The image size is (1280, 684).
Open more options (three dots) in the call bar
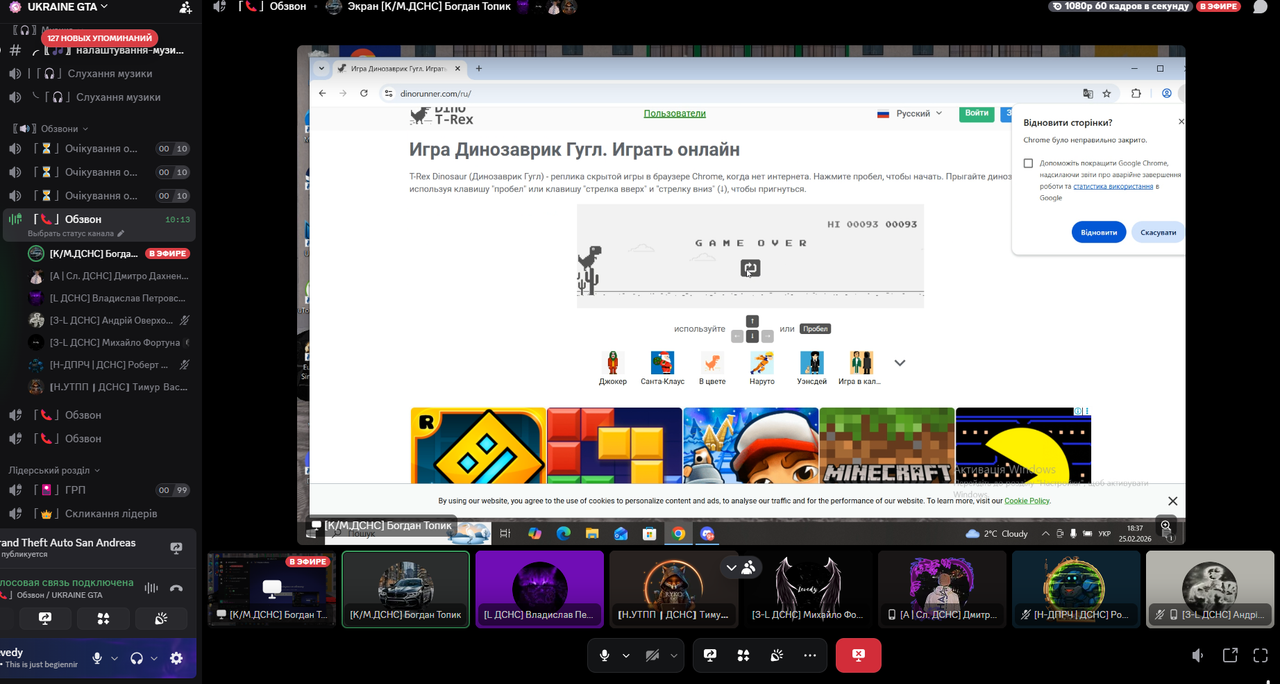pyautogui.click(x=809, y=655)
